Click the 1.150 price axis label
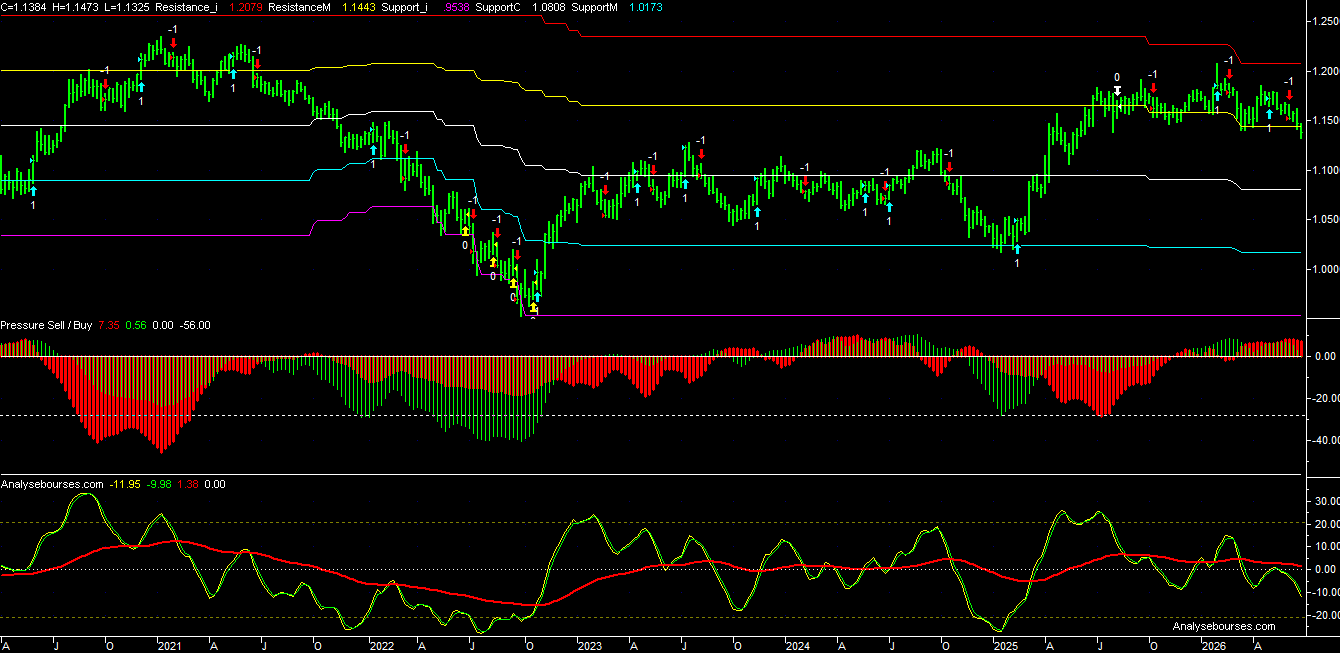1340x653 pixels. coord(1325,121)
